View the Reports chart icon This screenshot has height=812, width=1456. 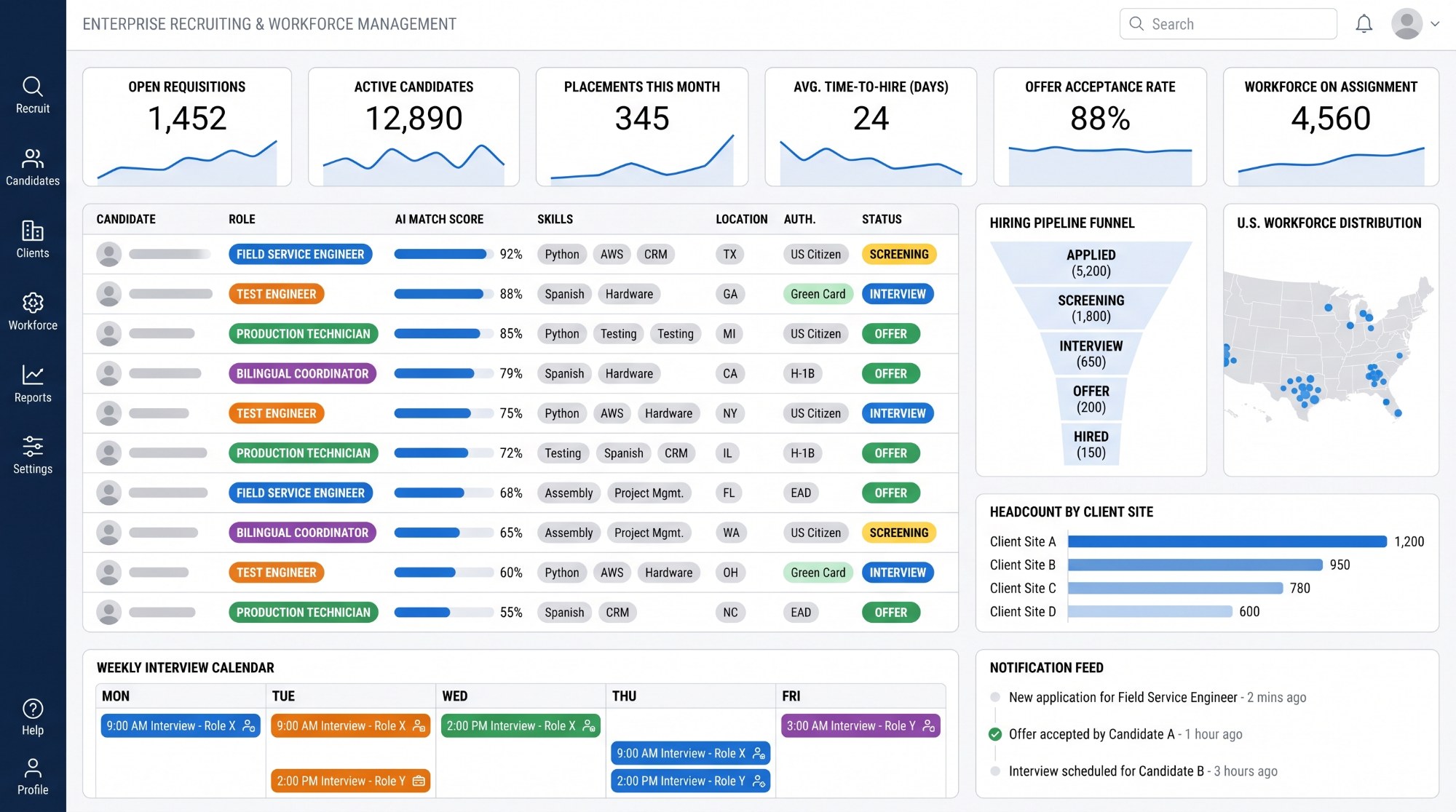click(x=33, y=375)
